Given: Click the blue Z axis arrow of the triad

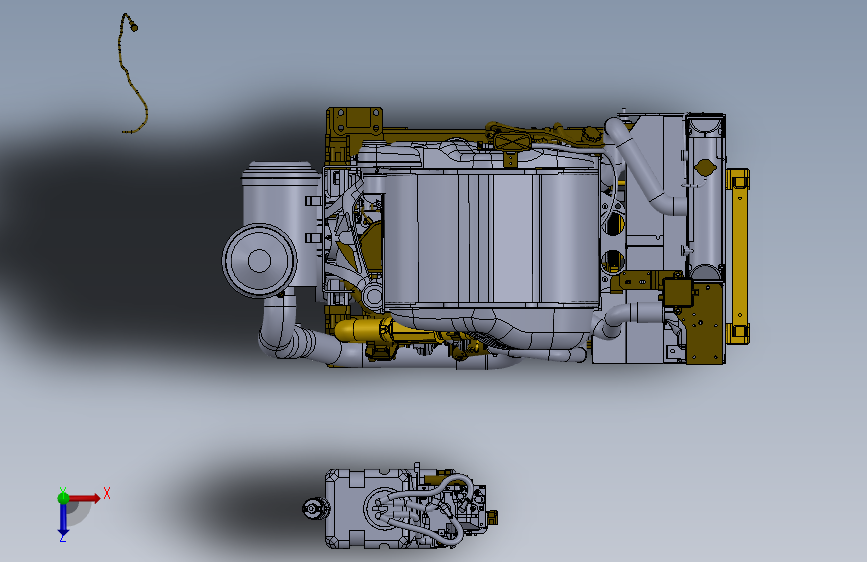Looking at the screenshot, I should [x=63, y=520].
